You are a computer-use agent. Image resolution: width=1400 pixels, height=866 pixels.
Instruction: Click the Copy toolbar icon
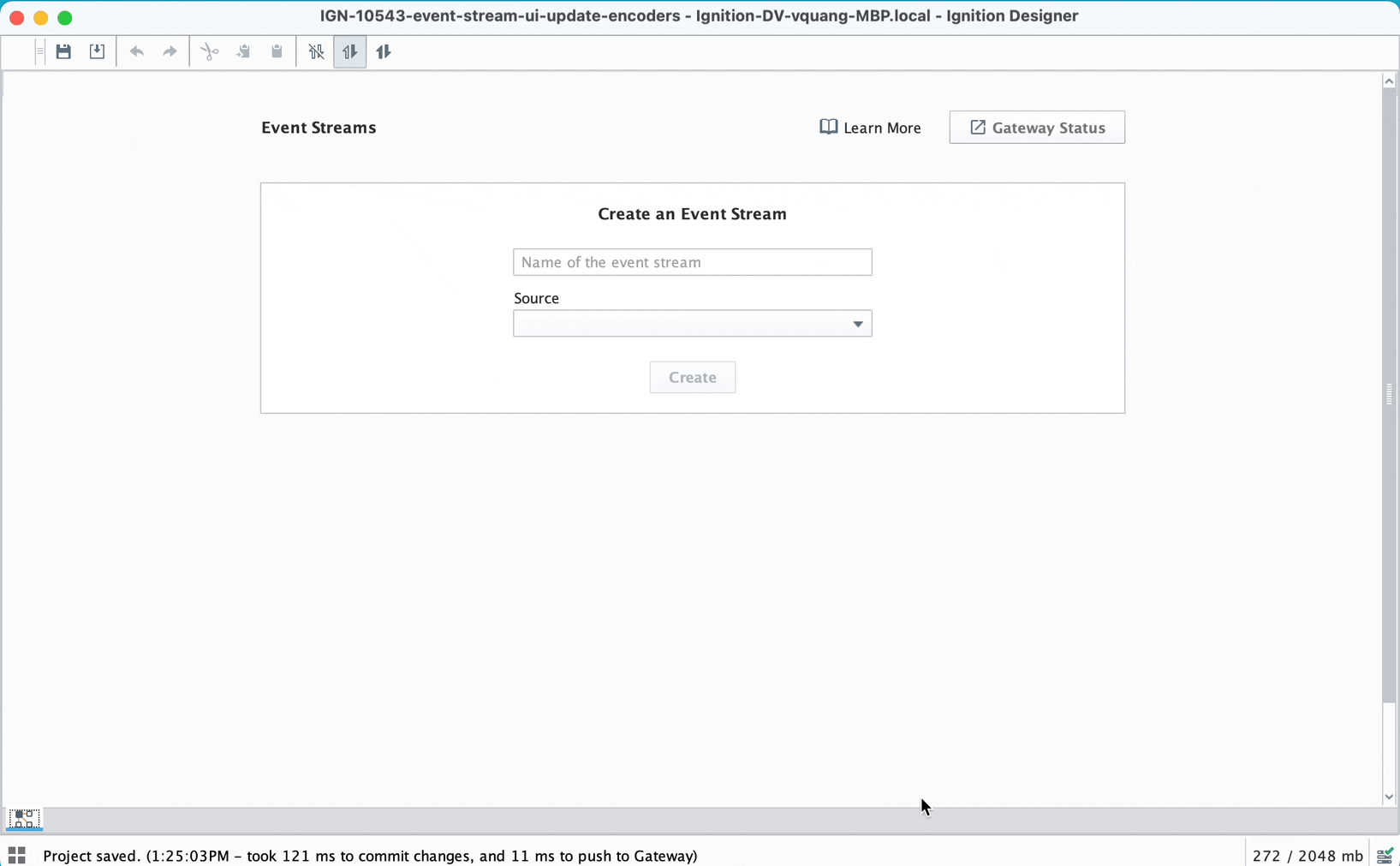click(x=243, y=51)
